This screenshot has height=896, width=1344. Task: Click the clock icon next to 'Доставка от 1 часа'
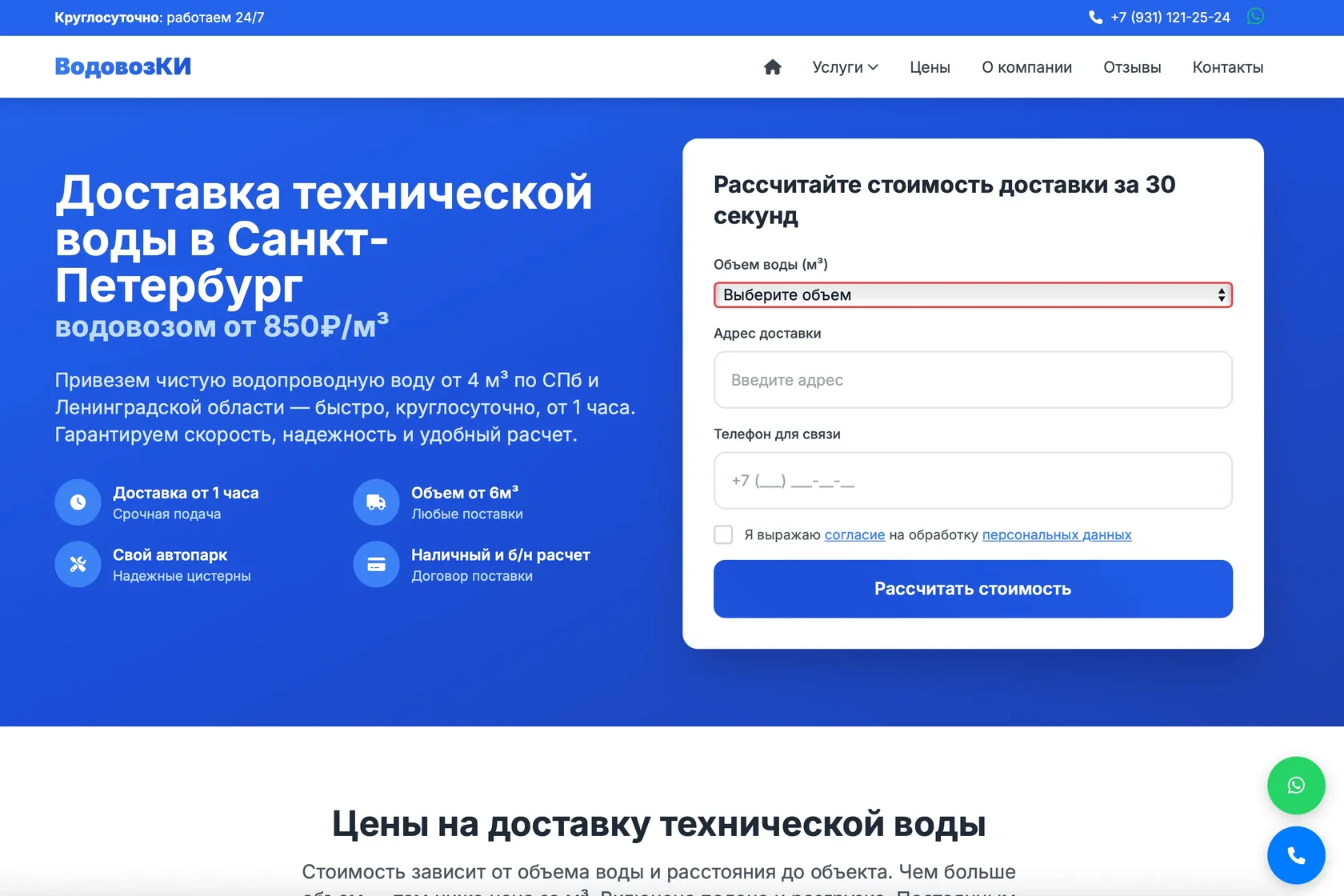click(x=77, y=502)
